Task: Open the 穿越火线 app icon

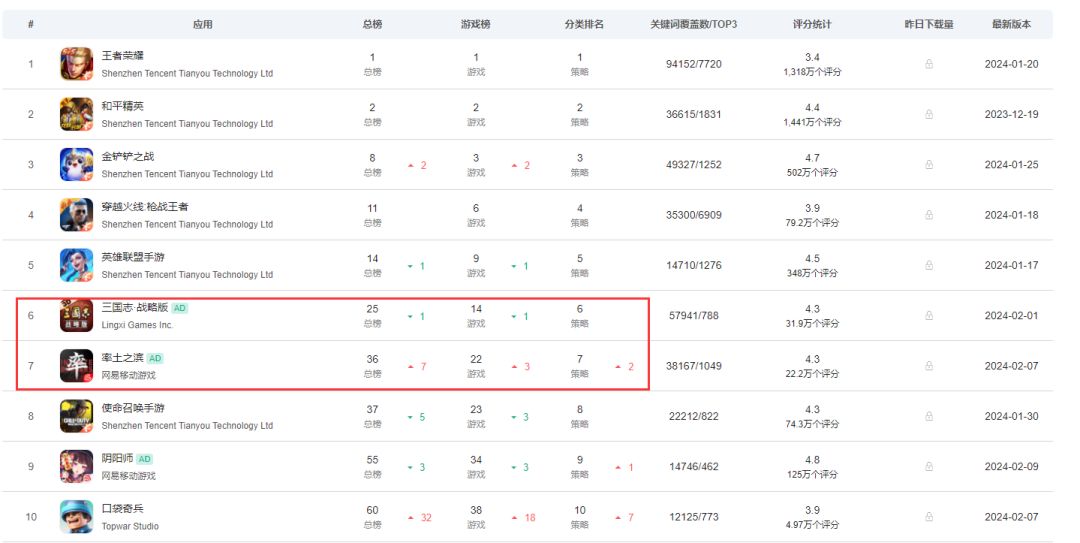Action: (76, 215)
